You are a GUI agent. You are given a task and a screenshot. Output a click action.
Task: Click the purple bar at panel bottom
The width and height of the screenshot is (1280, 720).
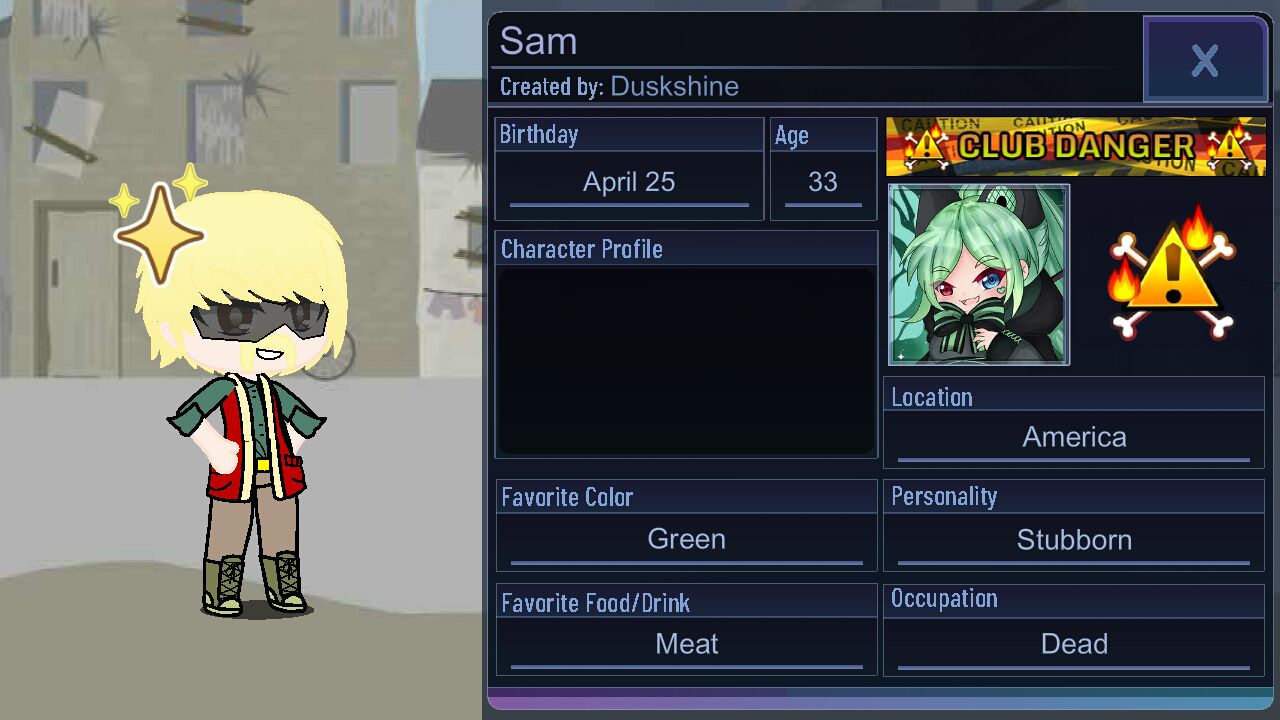point(878,699)
